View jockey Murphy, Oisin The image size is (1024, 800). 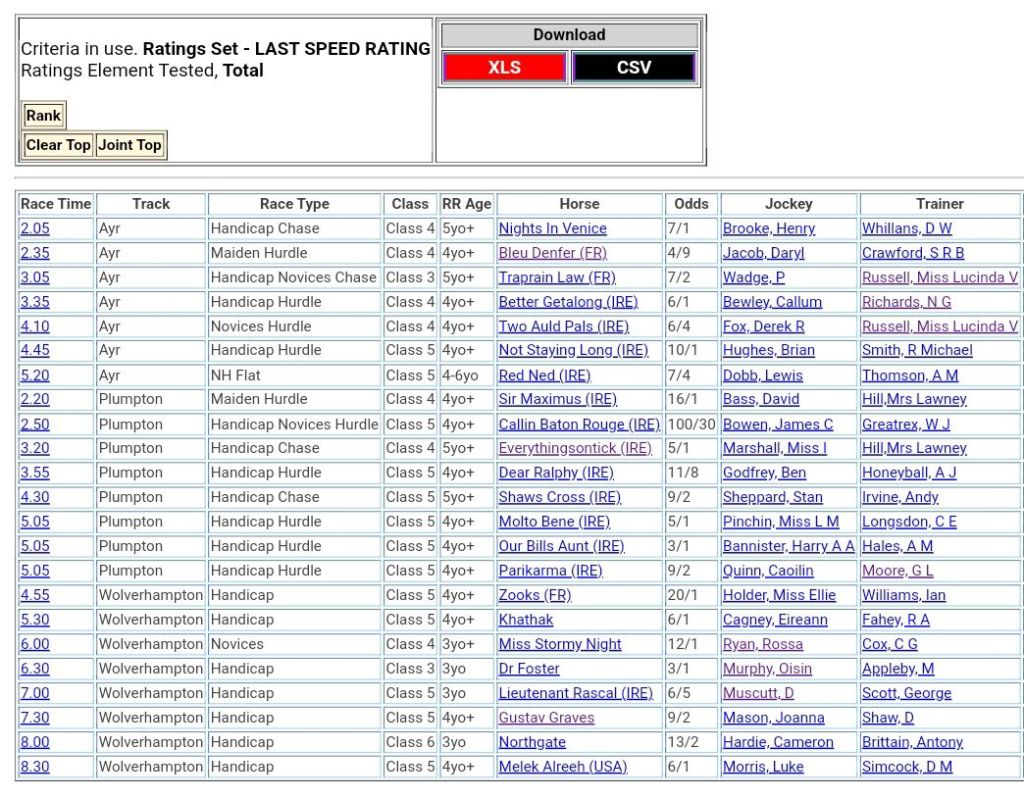767,669
